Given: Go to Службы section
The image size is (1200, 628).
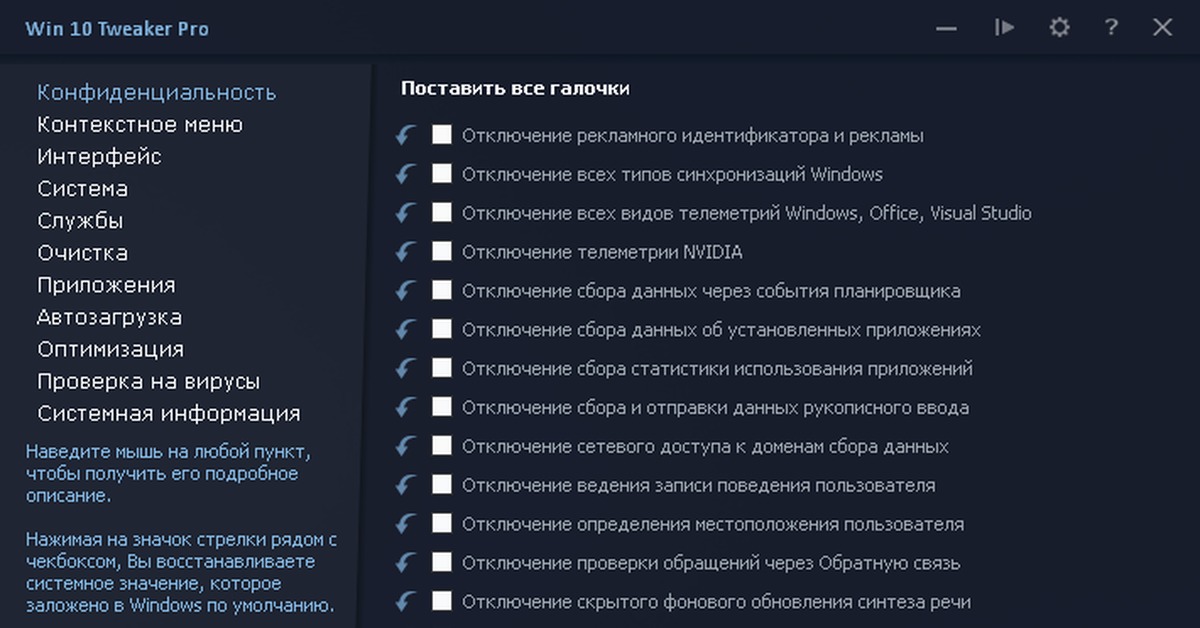Looking at the screenshot, I should click(80, 220).
